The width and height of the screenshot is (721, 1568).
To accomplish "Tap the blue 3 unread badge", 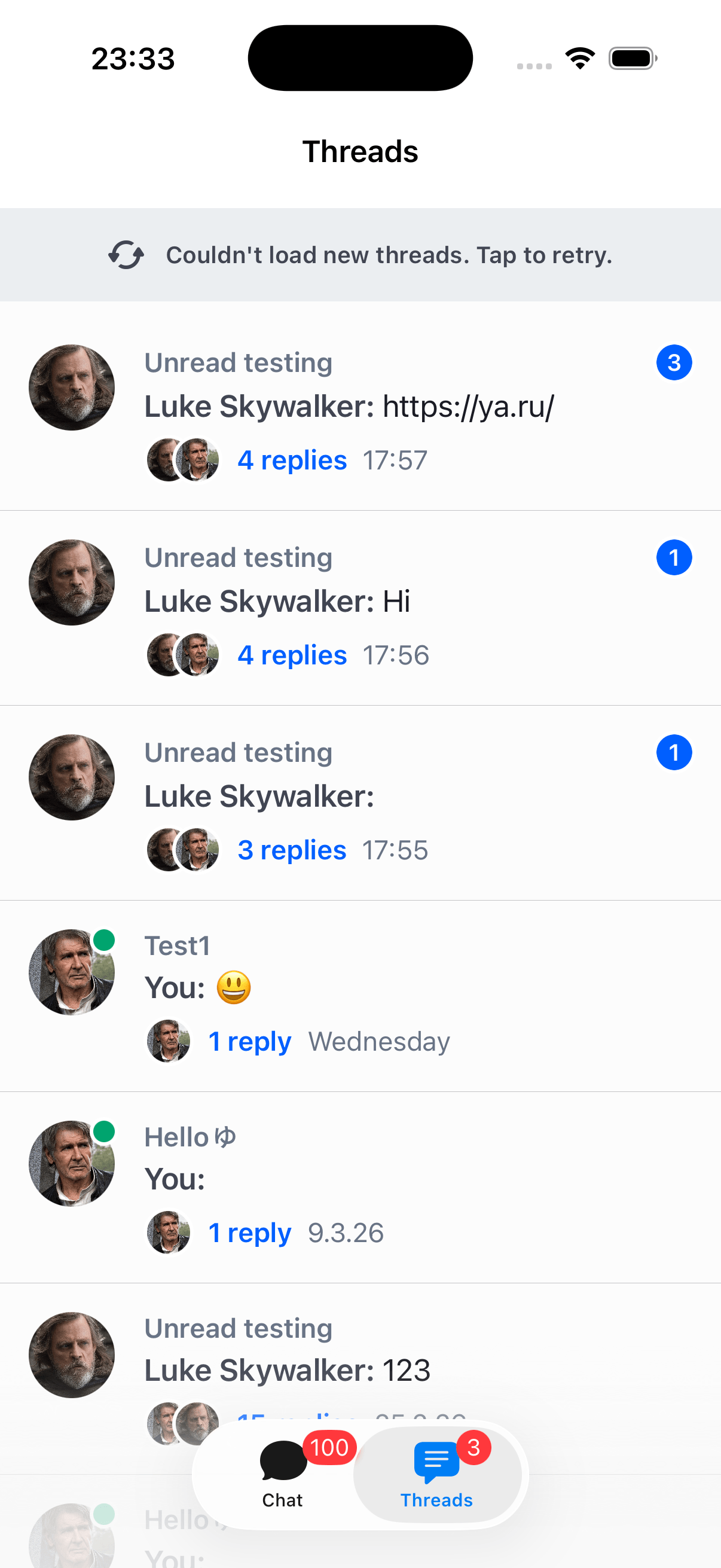I will pyautogui.click(x=674, y=363).
